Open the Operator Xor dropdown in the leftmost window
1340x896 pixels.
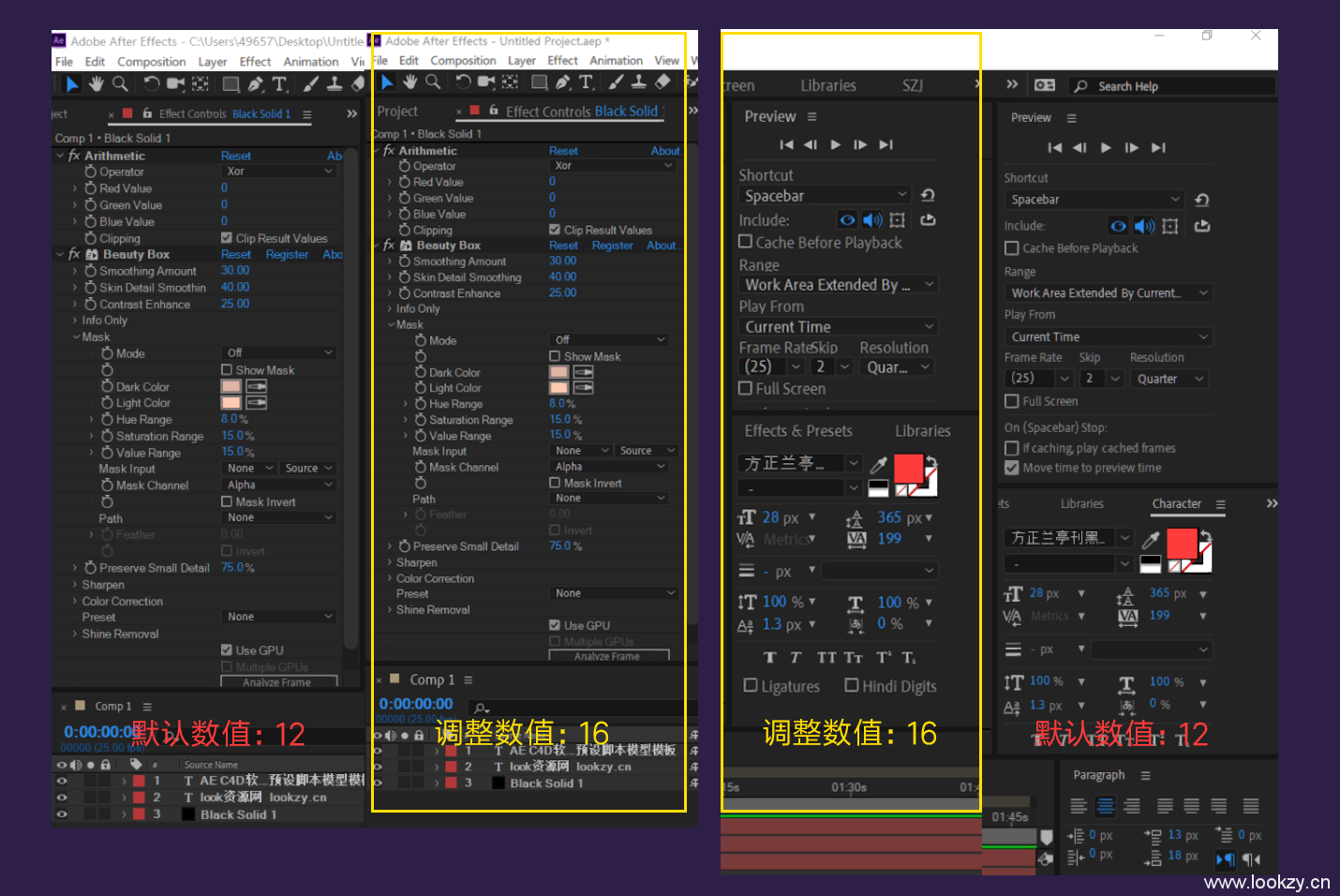278,172
